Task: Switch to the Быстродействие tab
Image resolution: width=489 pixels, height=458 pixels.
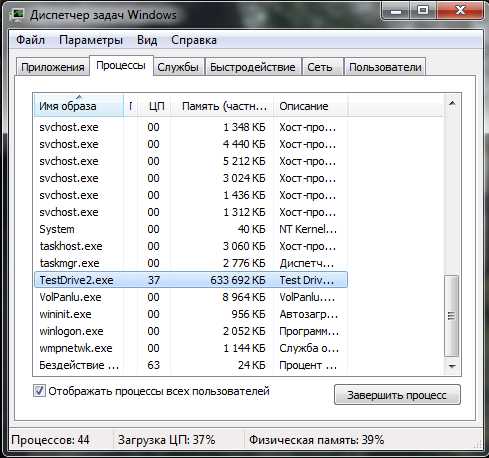Action: click(253, 67)
